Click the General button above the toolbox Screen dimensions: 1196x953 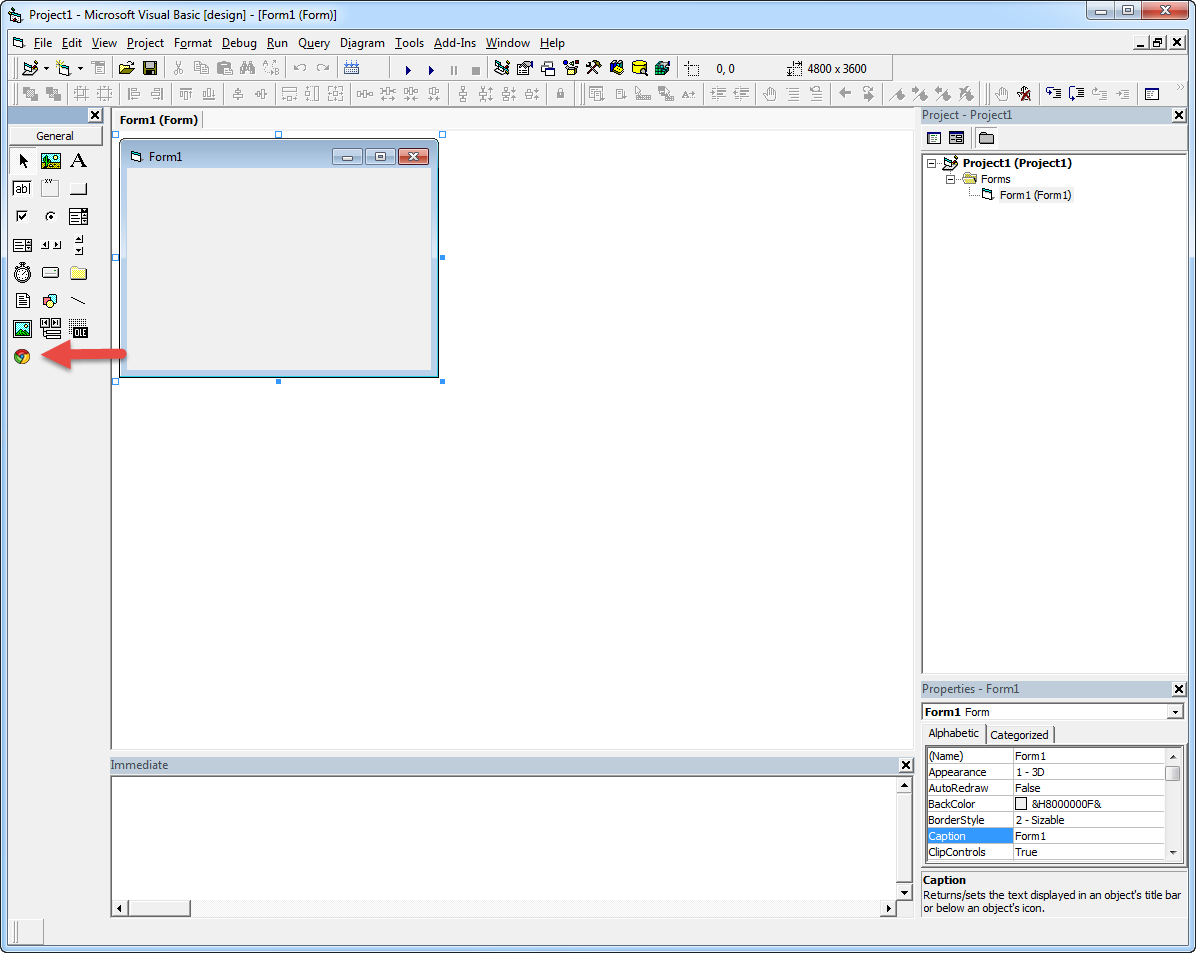pos(55,135)
